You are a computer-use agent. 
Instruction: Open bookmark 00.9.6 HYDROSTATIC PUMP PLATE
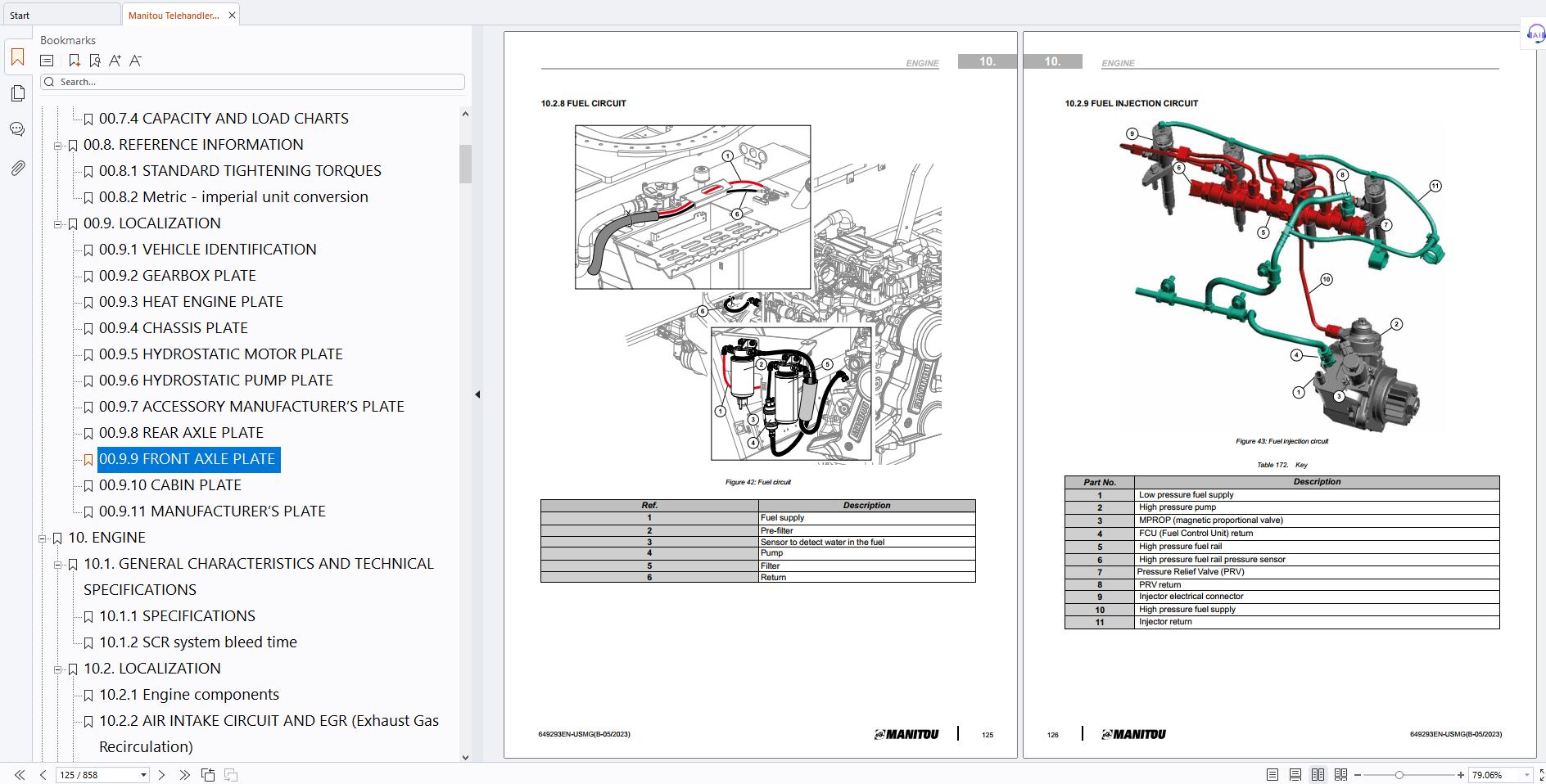(x=216, y=381)
